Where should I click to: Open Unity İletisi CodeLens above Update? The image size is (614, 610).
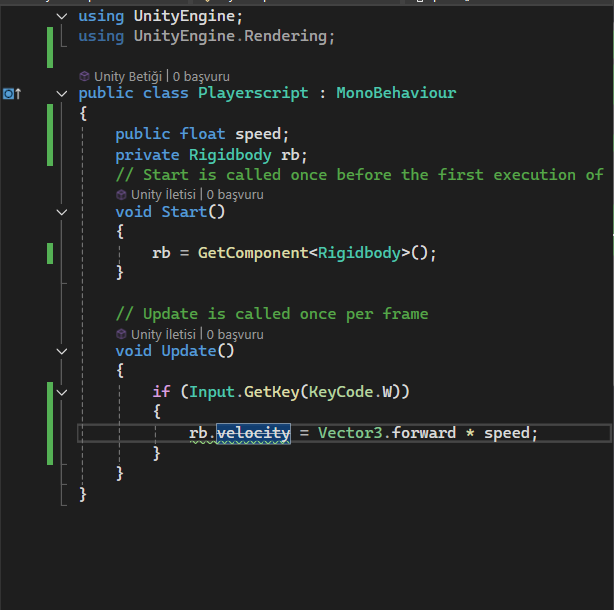tap(163, 334)
